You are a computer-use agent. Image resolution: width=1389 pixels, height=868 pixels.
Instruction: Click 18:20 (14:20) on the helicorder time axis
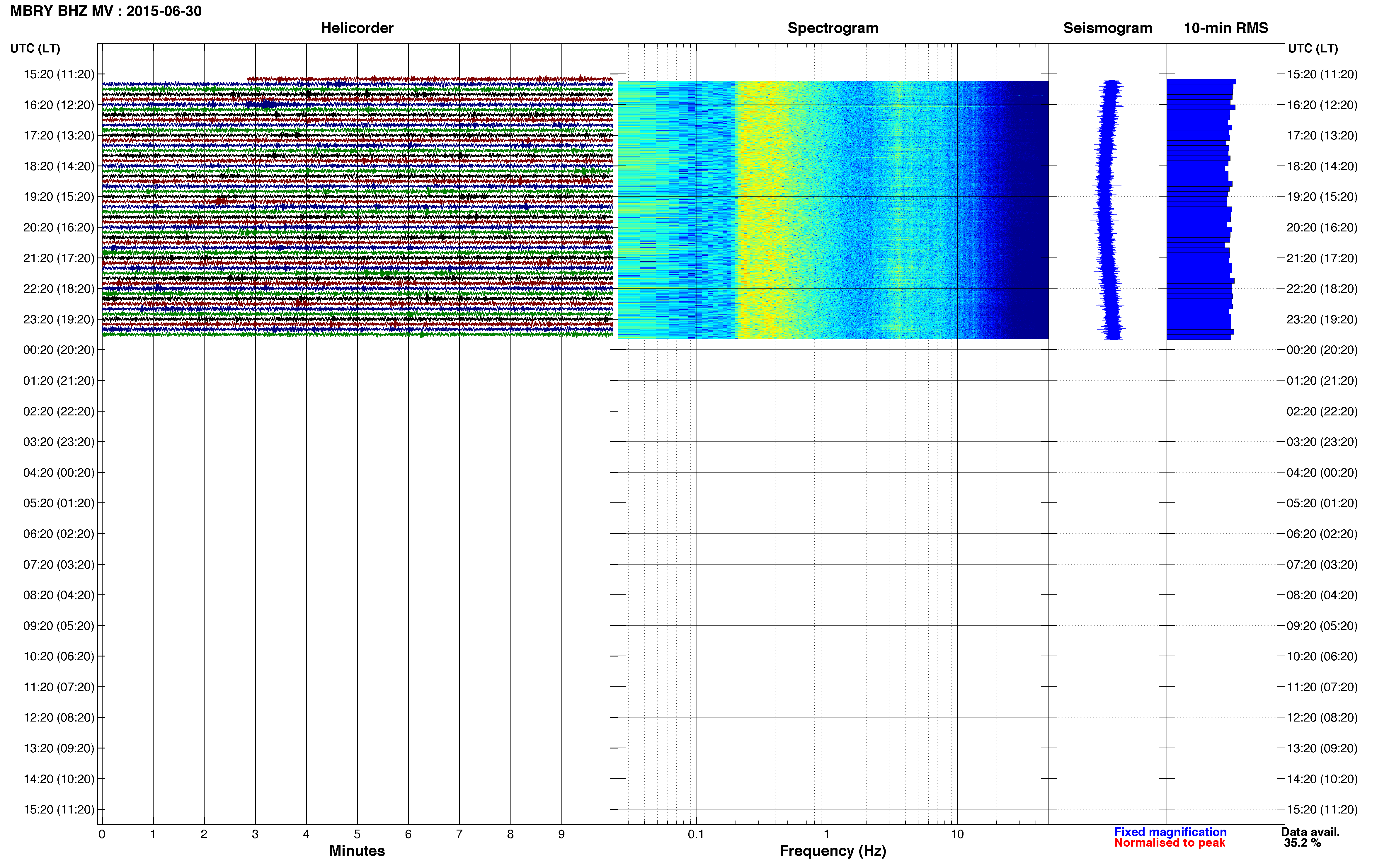coord(59,166)
